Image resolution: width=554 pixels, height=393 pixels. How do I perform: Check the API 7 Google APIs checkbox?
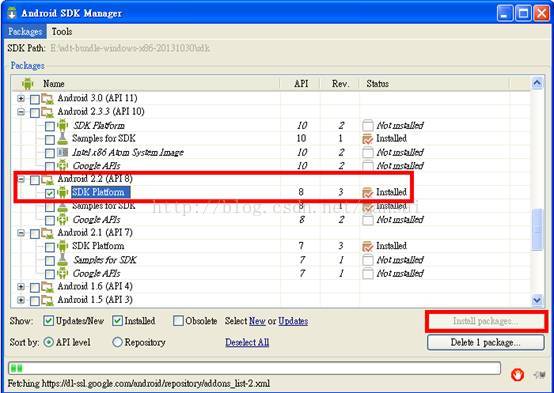50,274
